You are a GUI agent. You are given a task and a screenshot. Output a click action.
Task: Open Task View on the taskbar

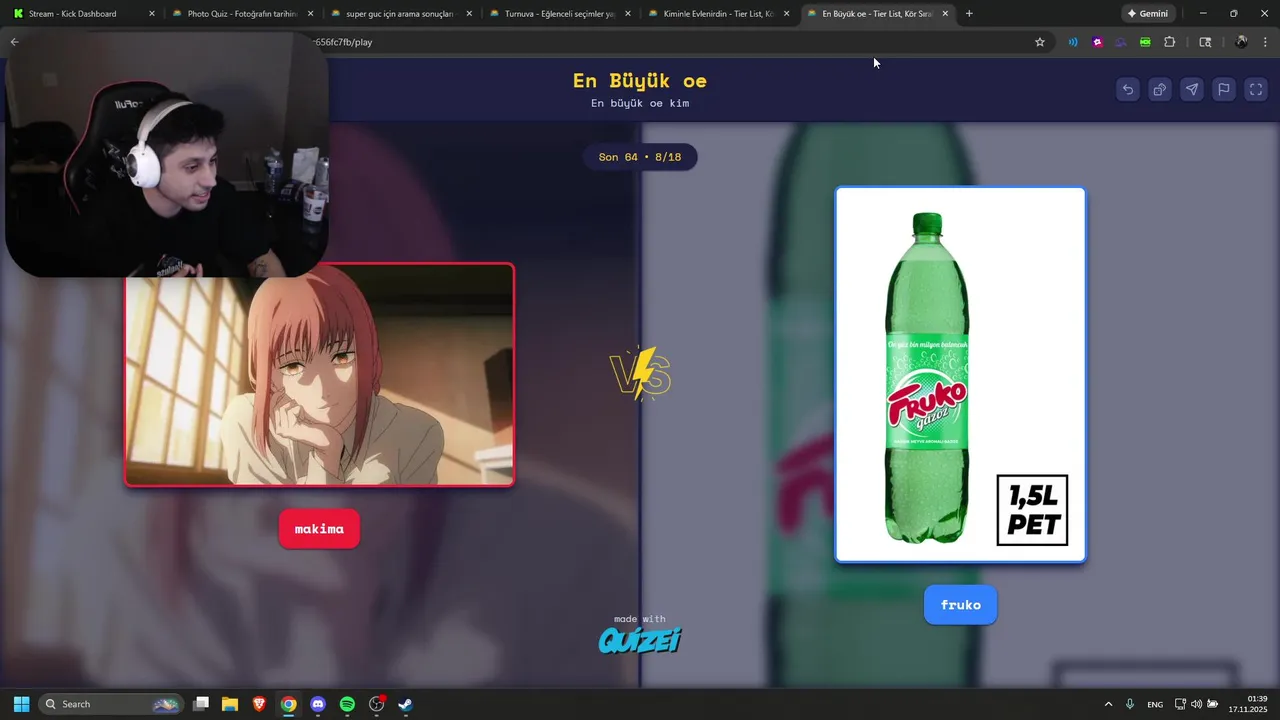coord(201,704)
